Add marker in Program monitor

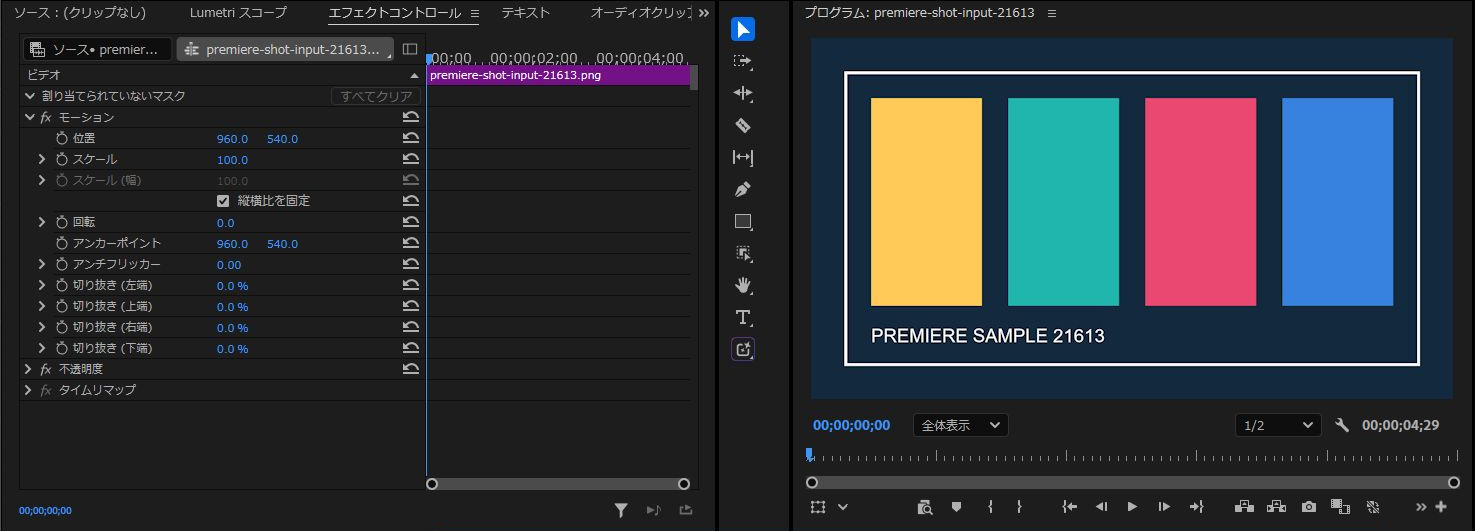click(956, 507)
